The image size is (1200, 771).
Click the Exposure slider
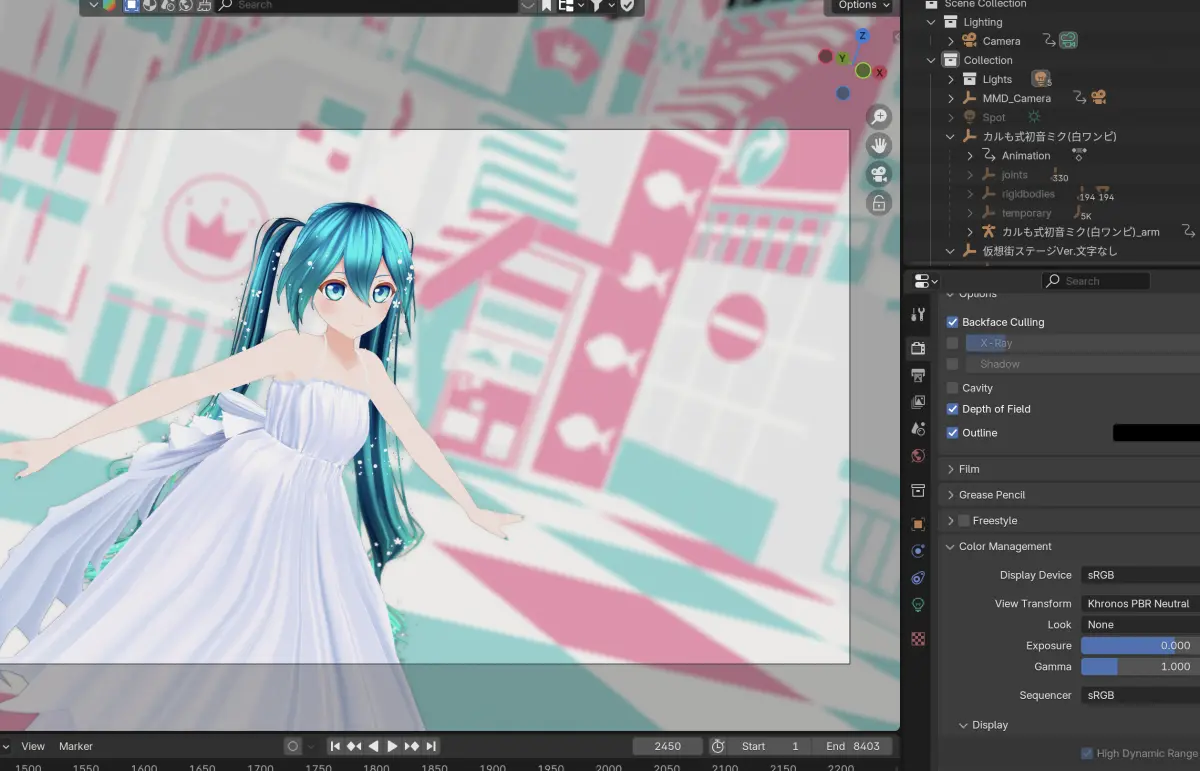click(x=1140, y=646)
